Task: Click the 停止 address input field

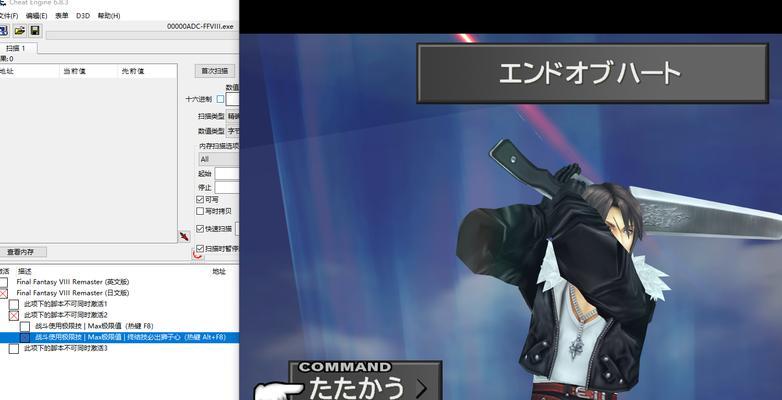Action: [x=227, y=188]
